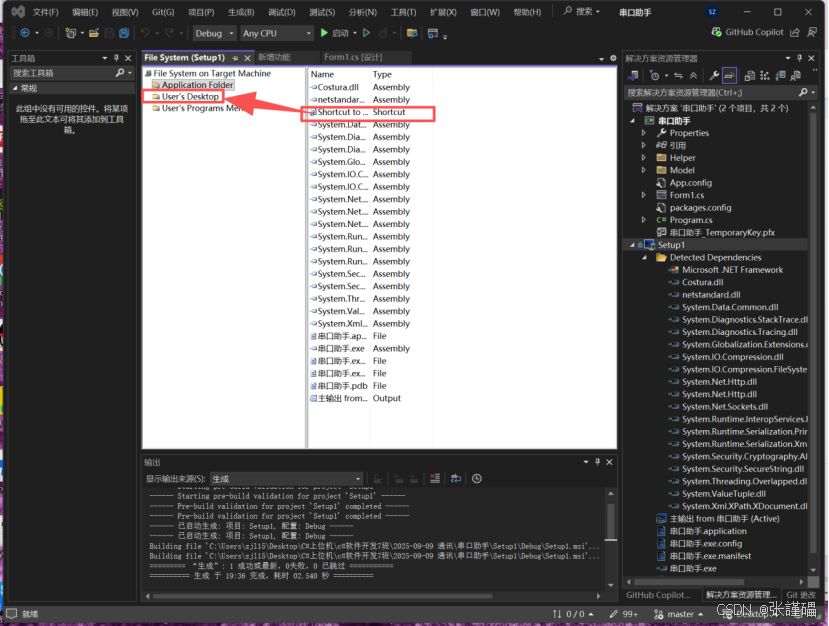
Task: Click view class diagram icon in Solution Explorer
Action: click(765, 76)
